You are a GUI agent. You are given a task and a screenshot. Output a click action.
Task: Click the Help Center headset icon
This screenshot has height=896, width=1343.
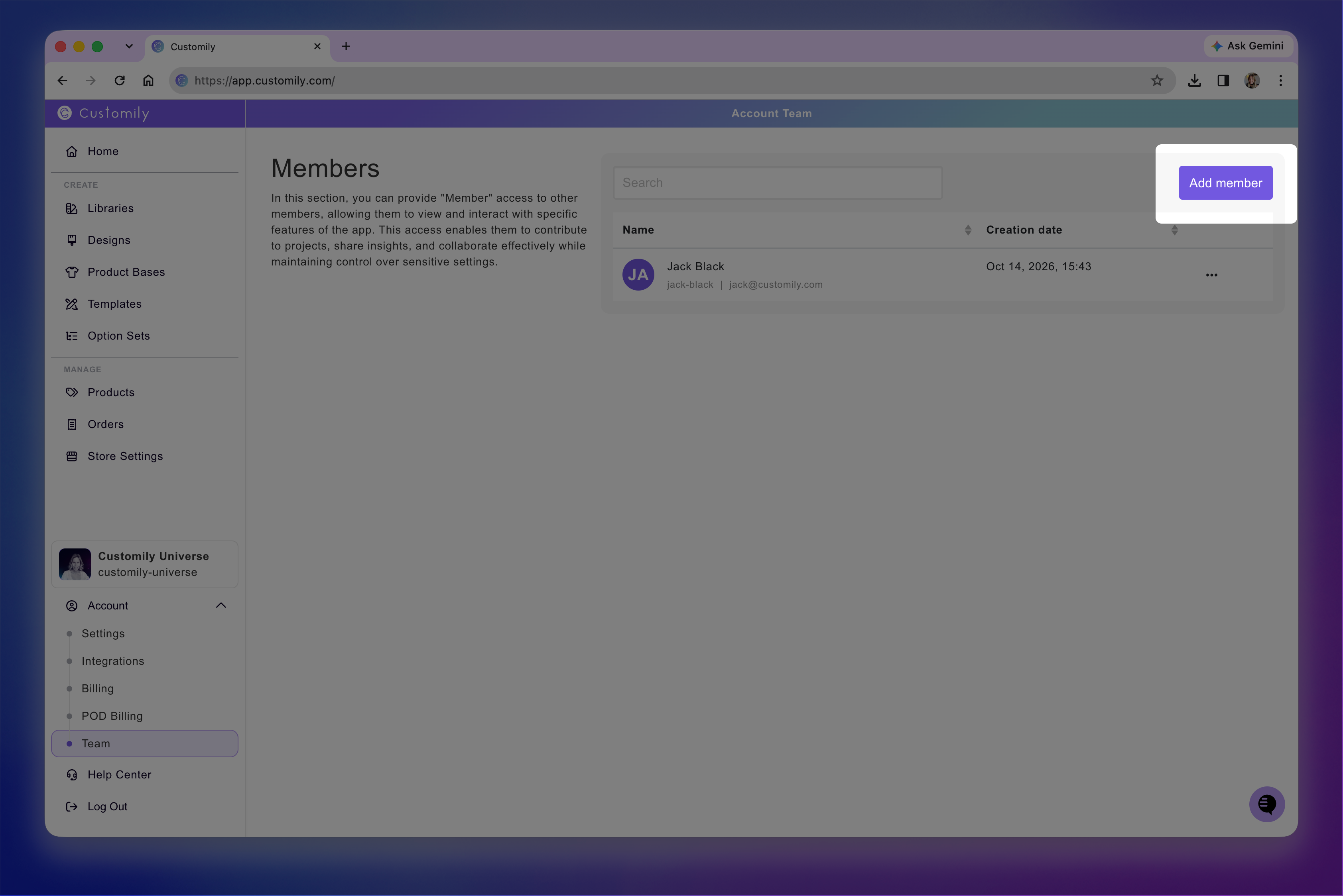(x=71, y=775)
